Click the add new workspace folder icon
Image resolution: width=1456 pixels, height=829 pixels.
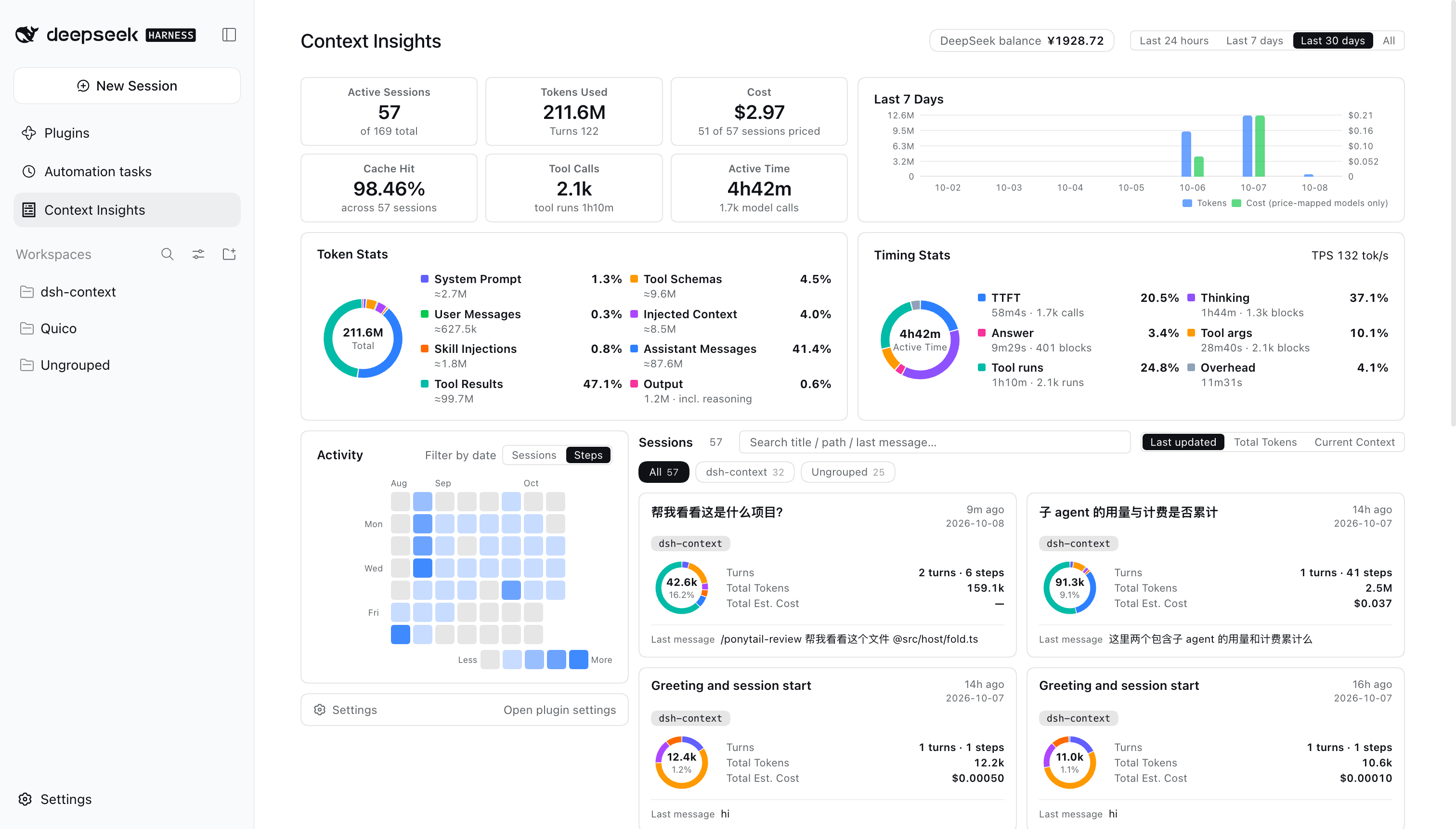229,254
